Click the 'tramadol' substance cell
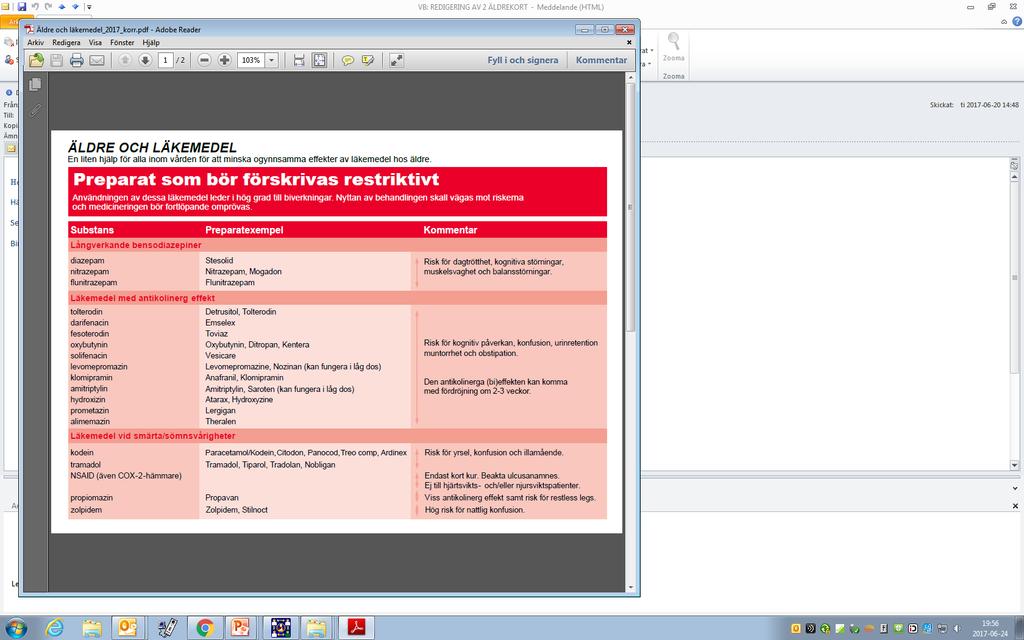 click(86, 465)
